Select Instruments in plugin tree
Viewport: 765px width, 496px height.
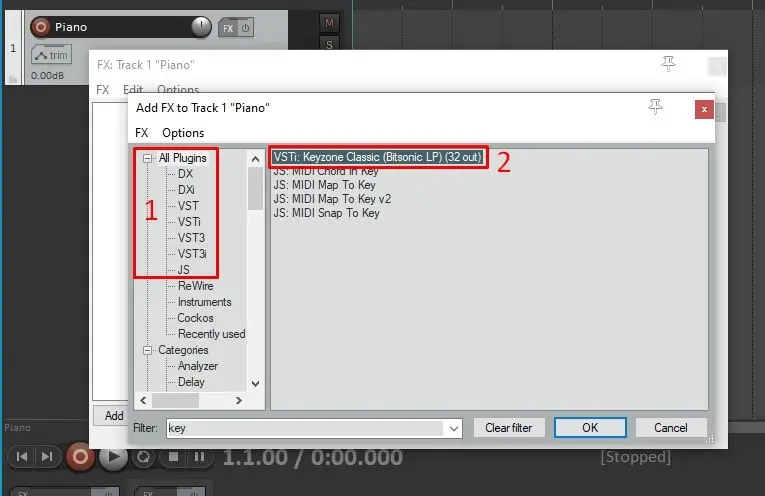(x=204, y=302)
